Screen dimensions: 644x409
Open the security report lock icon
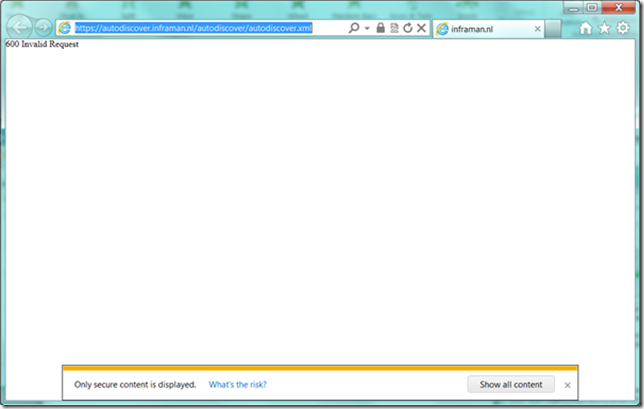381,28
